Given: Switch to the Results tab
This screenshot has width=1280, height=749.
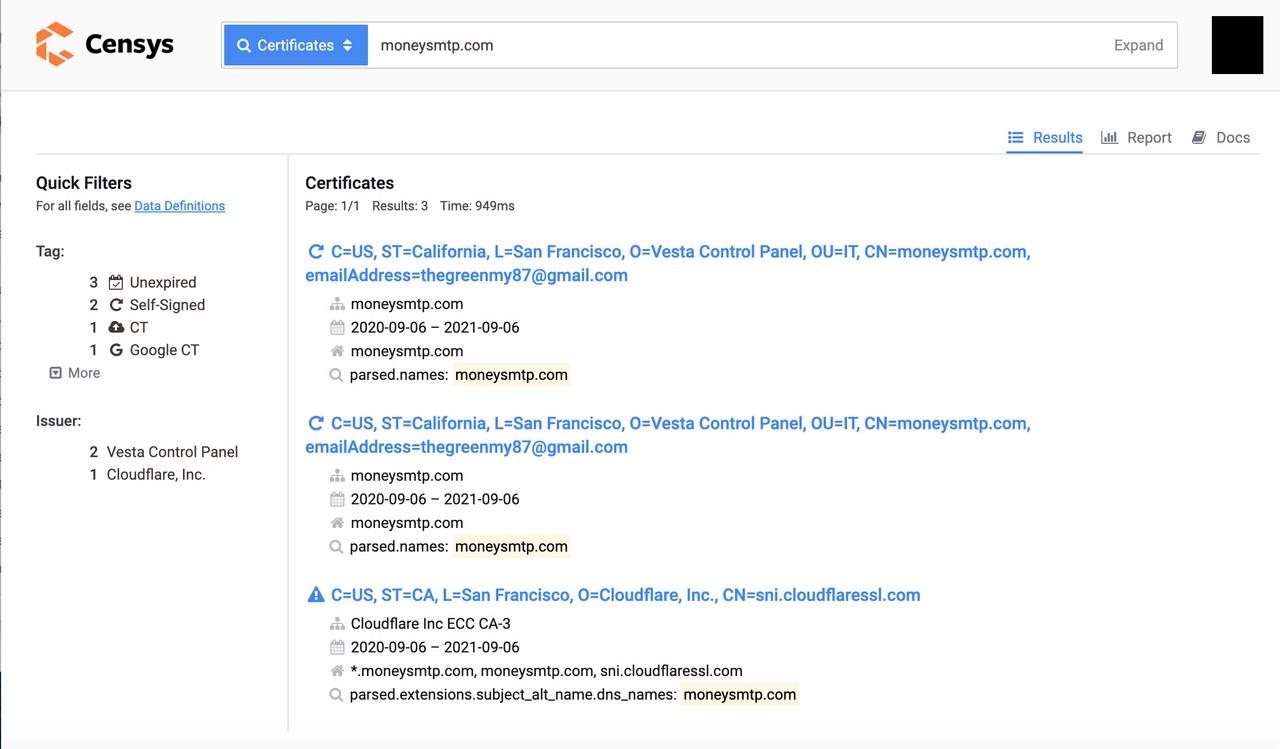Looking at the screenshot, I should (x=1045, y=137).
